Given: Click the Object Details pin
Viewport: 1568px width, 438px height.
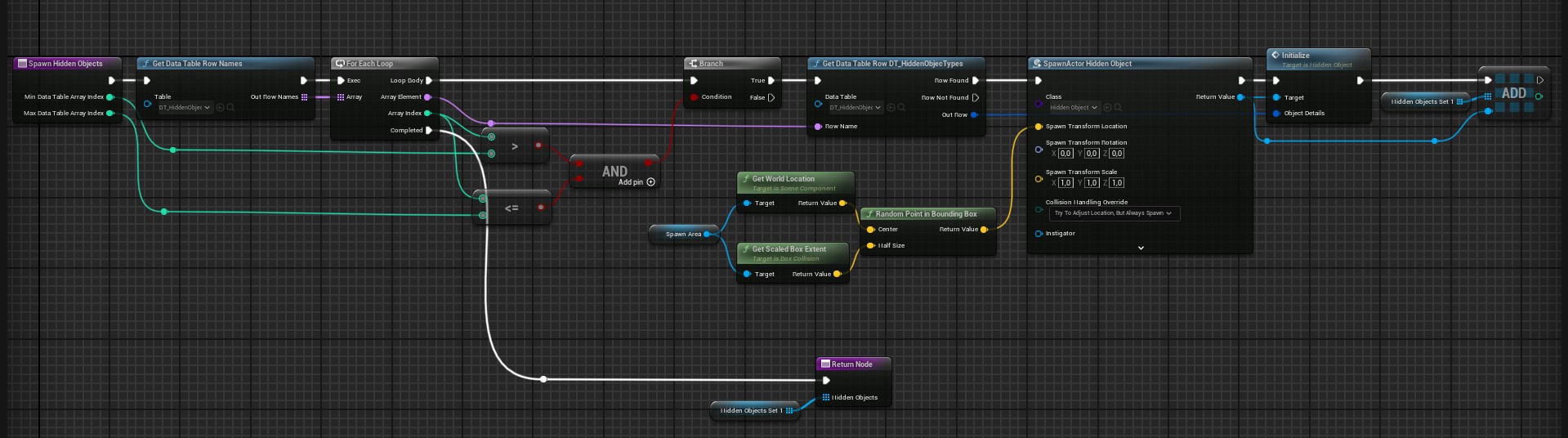Looking at the screenshot, I should pyautogui.click(x=1277, y=114).
